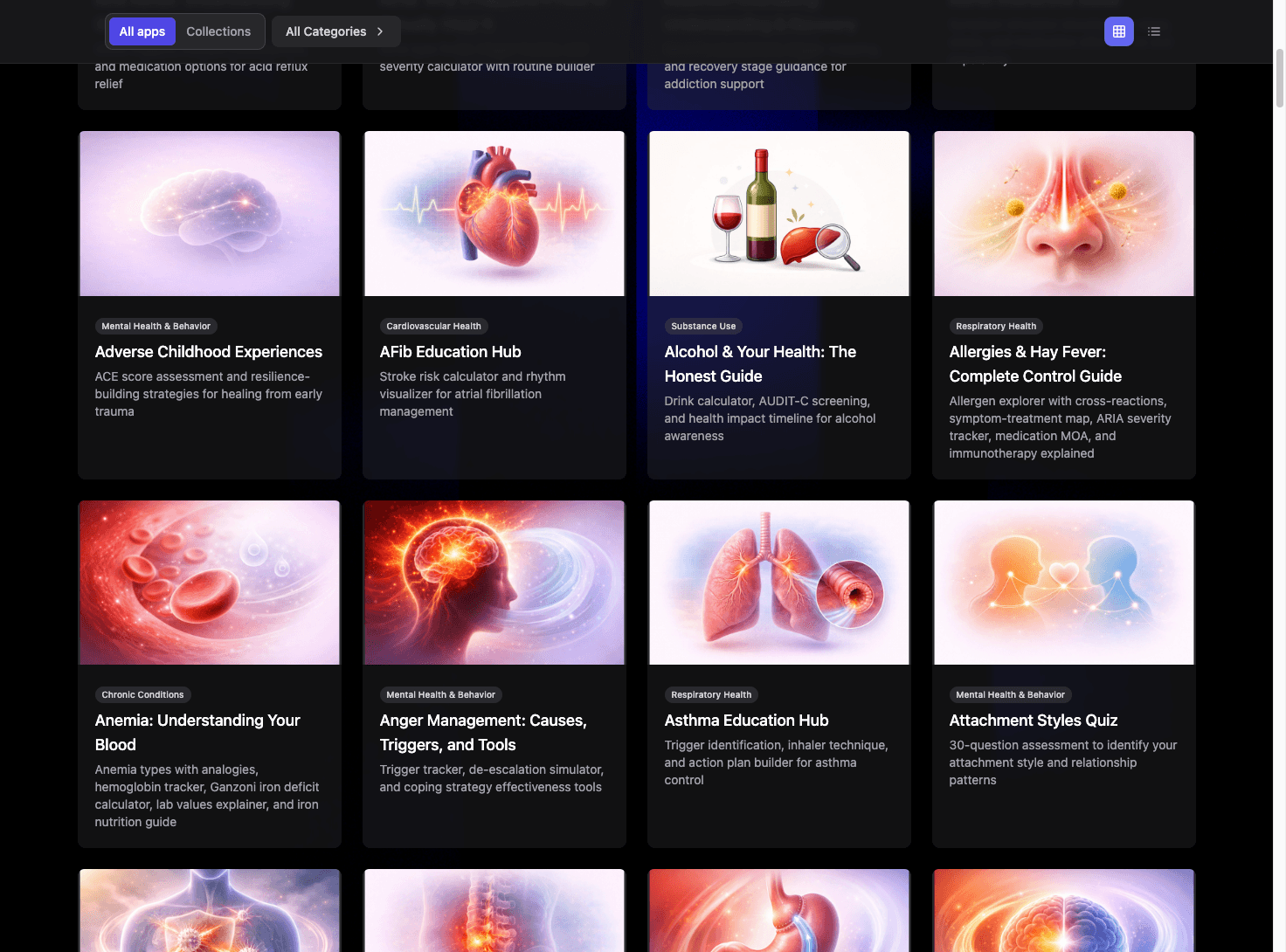Viewport: 1286px width, 952px height.
Task: Open Allergies & Hay Fever nose thumbnail
Action: pyautogui.click(x=1064, y=213)
